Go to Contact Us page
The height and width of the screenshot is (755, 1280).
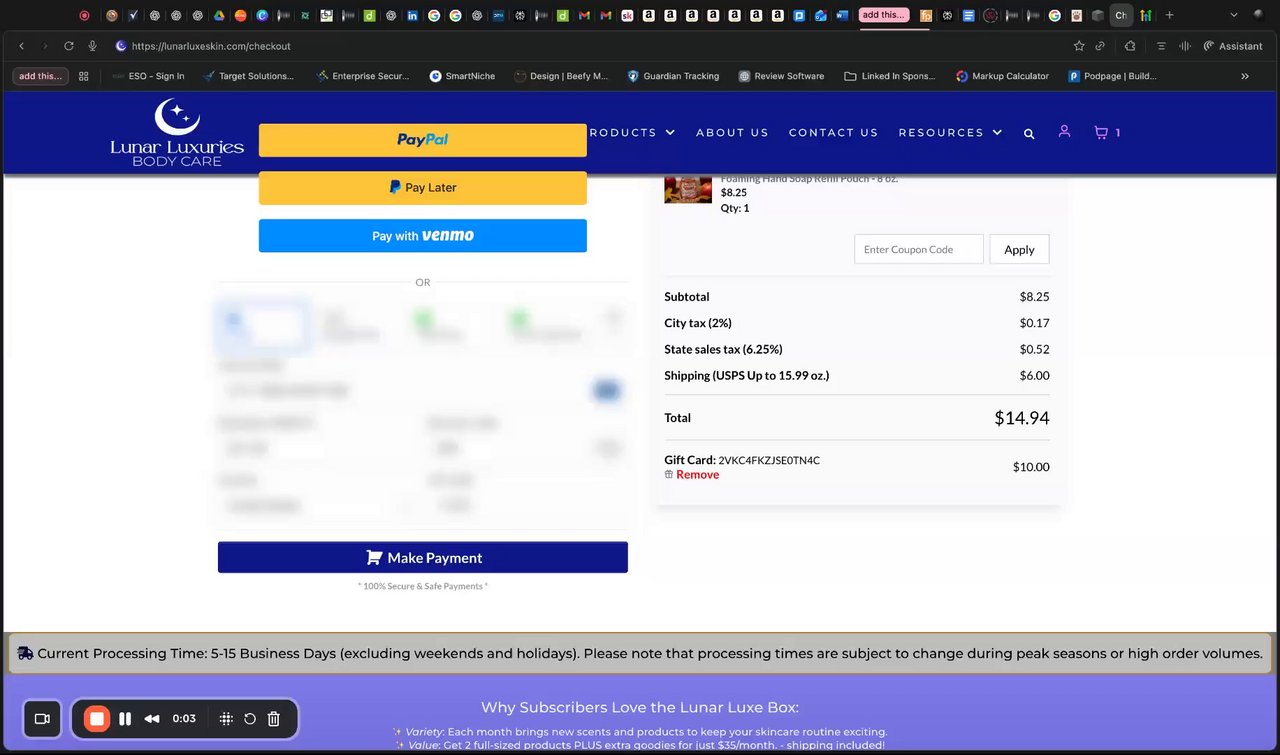point(833,132)
